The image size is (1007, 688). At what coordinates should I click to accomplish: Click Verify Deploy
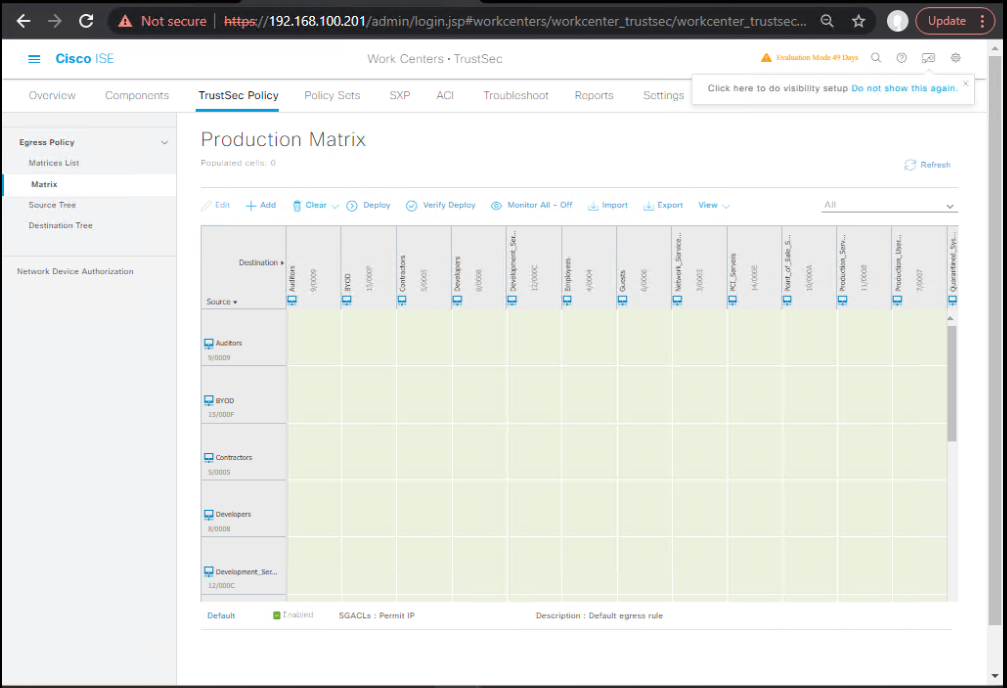pos(441,206)
